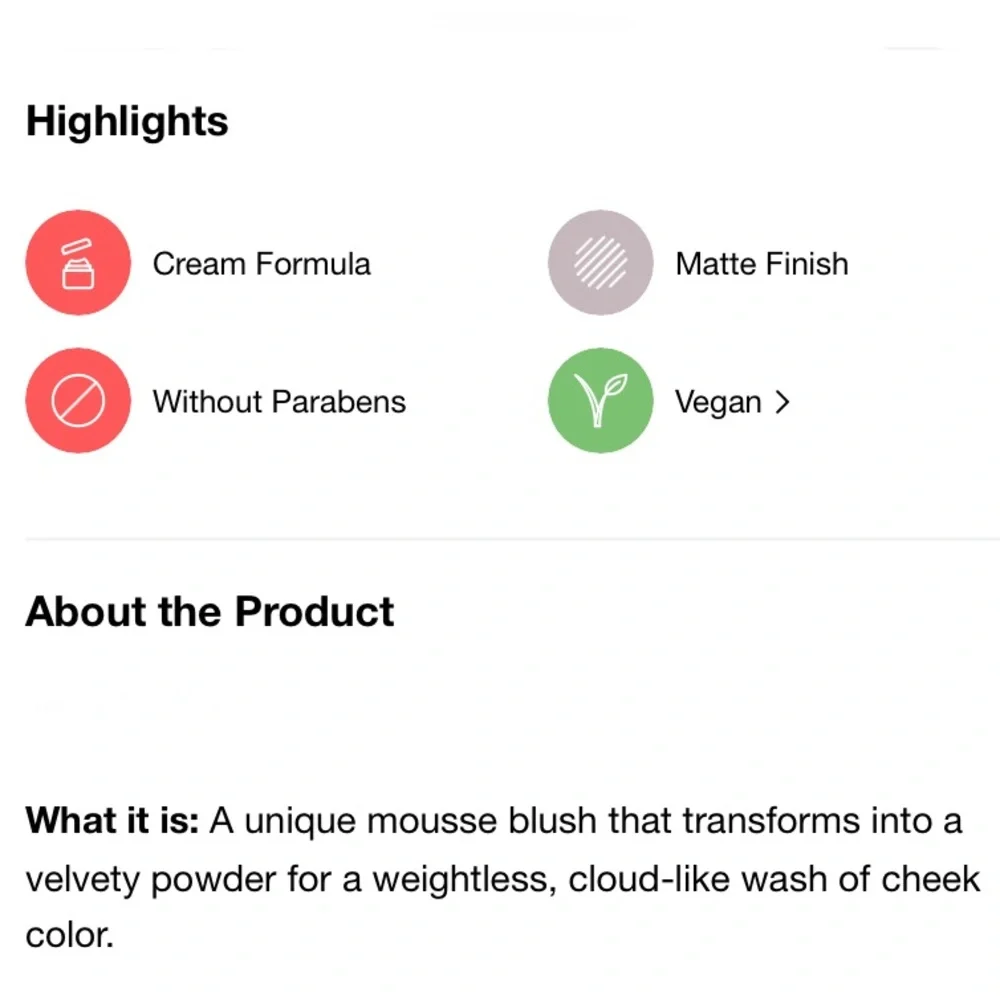Tap the Cream Formula jar icon

78,263
